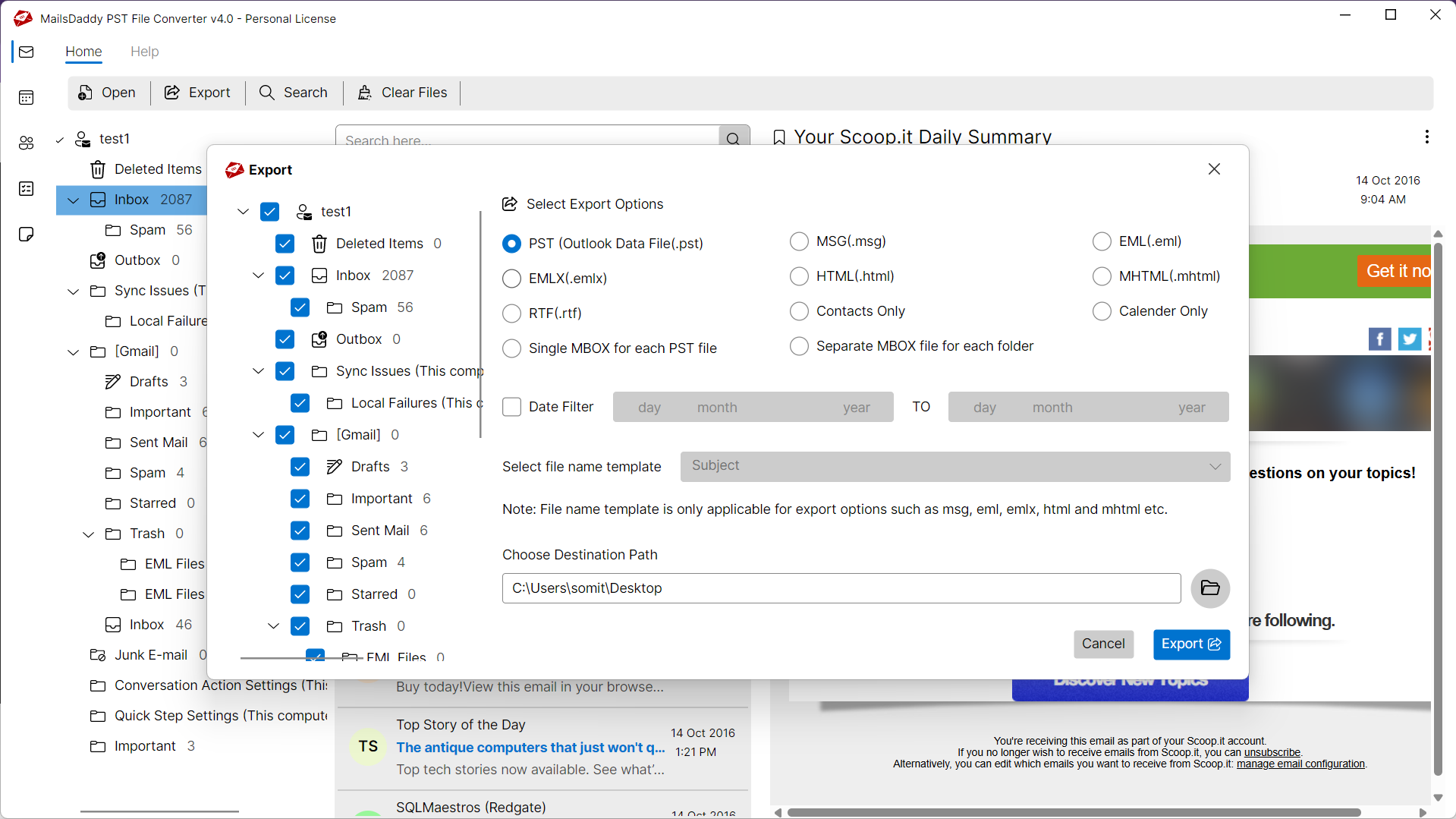This screenshot has width=1456, height=819.
Task: Open the calendar sidebar icon
Action: [x=27, y=97]
